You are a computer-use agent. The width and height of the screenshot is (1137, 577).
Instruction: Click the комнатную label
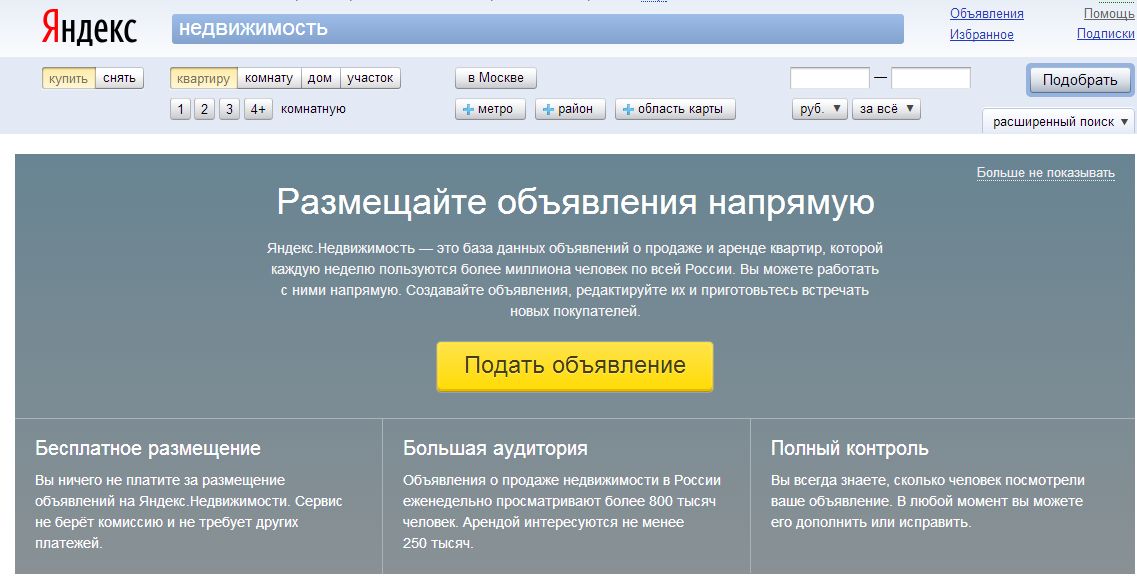tap(313, 109)
